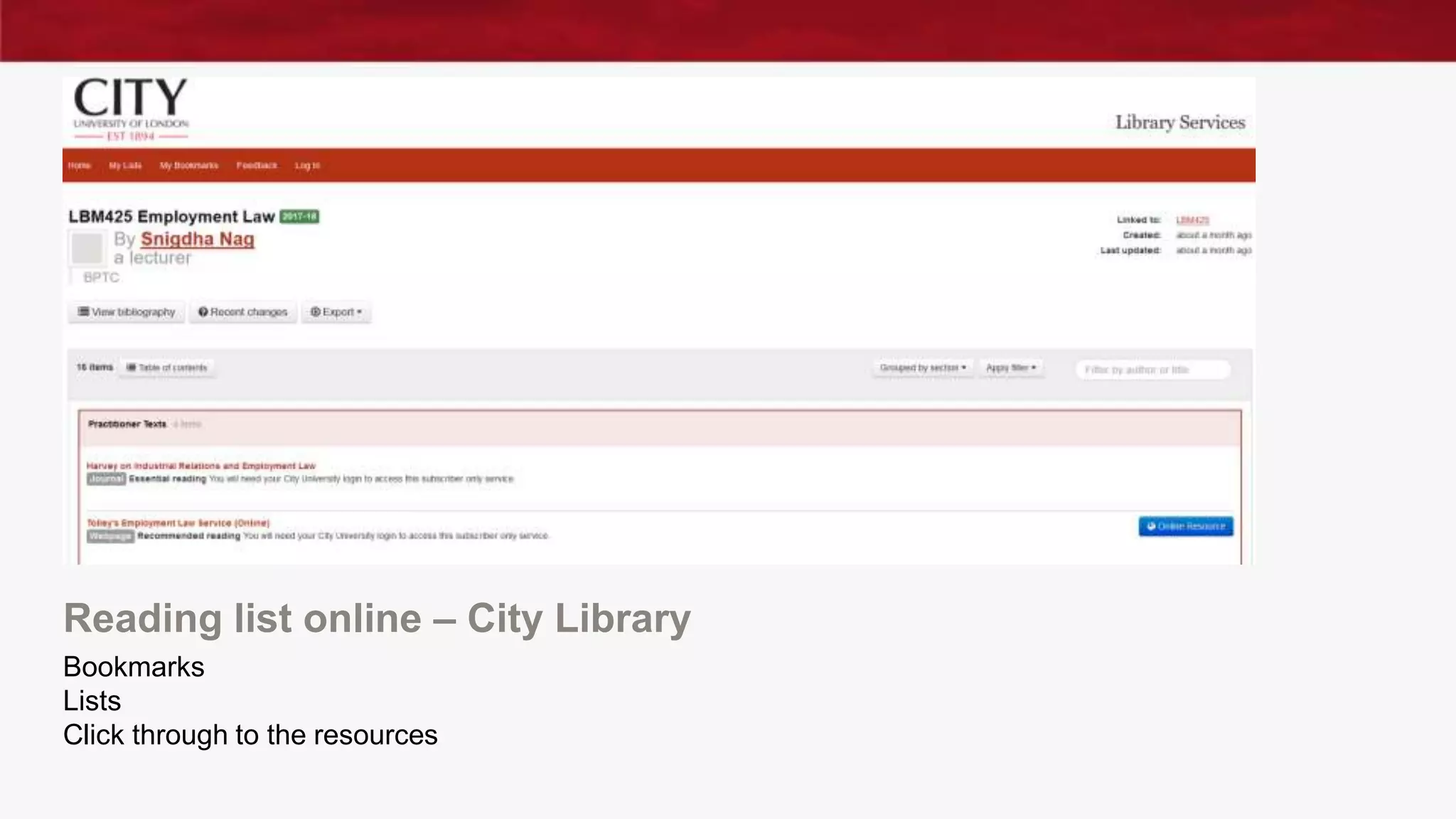The height and width of the screenshot is (819, 1456).
Task: Click the View bibliography button
Action: click(x=127, y=312)
